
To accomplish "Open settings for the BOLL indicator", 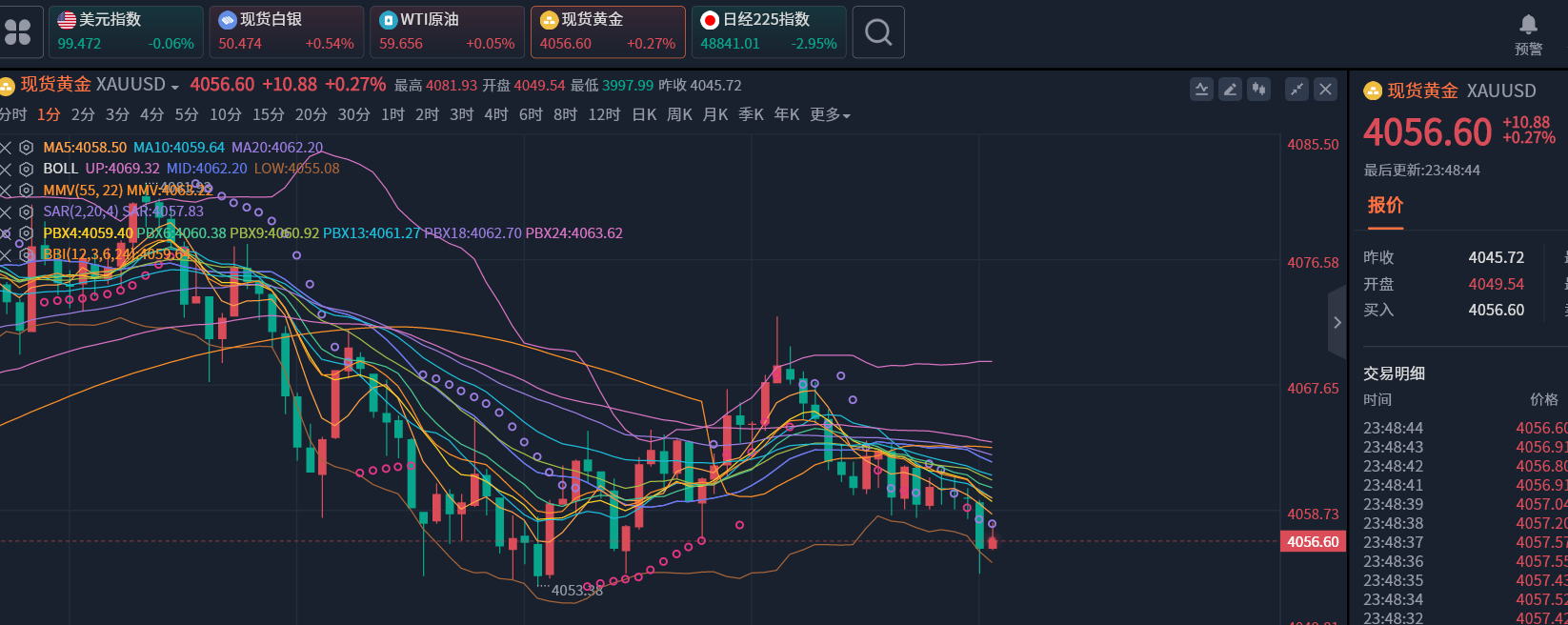I will [x=27, y=169].
